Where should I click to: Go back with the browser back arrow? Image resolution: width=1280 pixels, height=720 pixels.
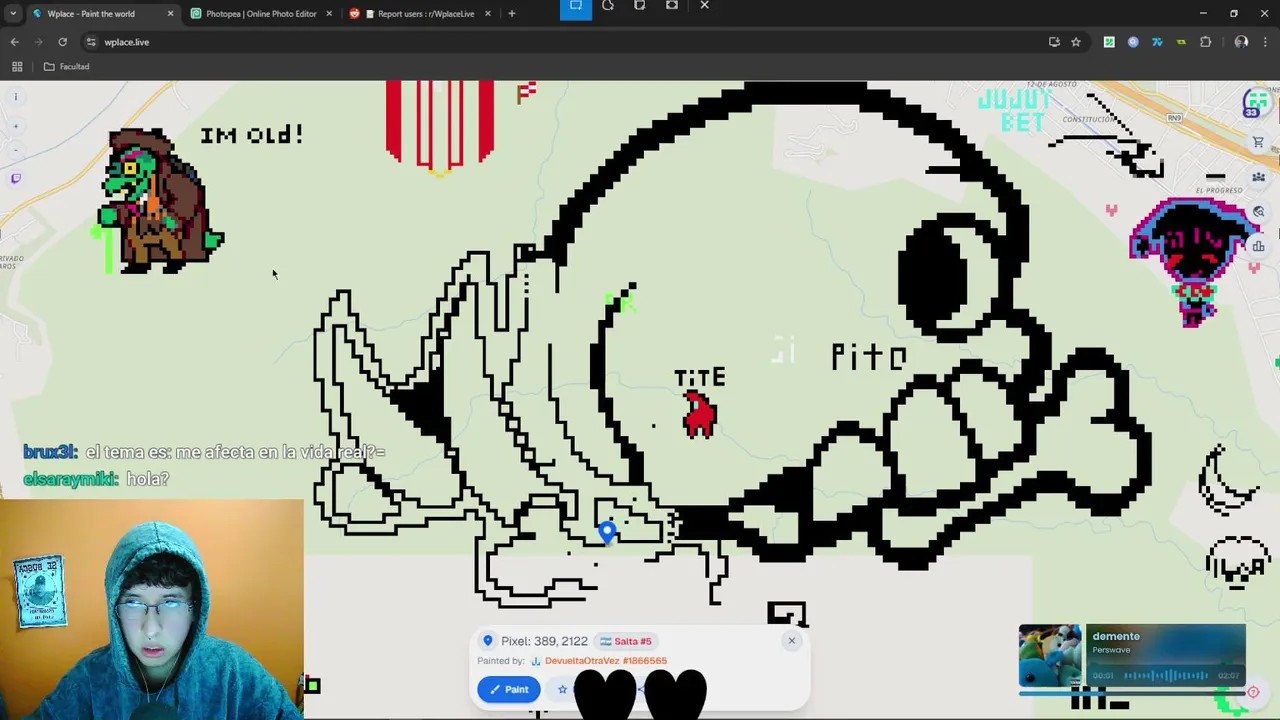pyautogui.click(x=14, y=42)
